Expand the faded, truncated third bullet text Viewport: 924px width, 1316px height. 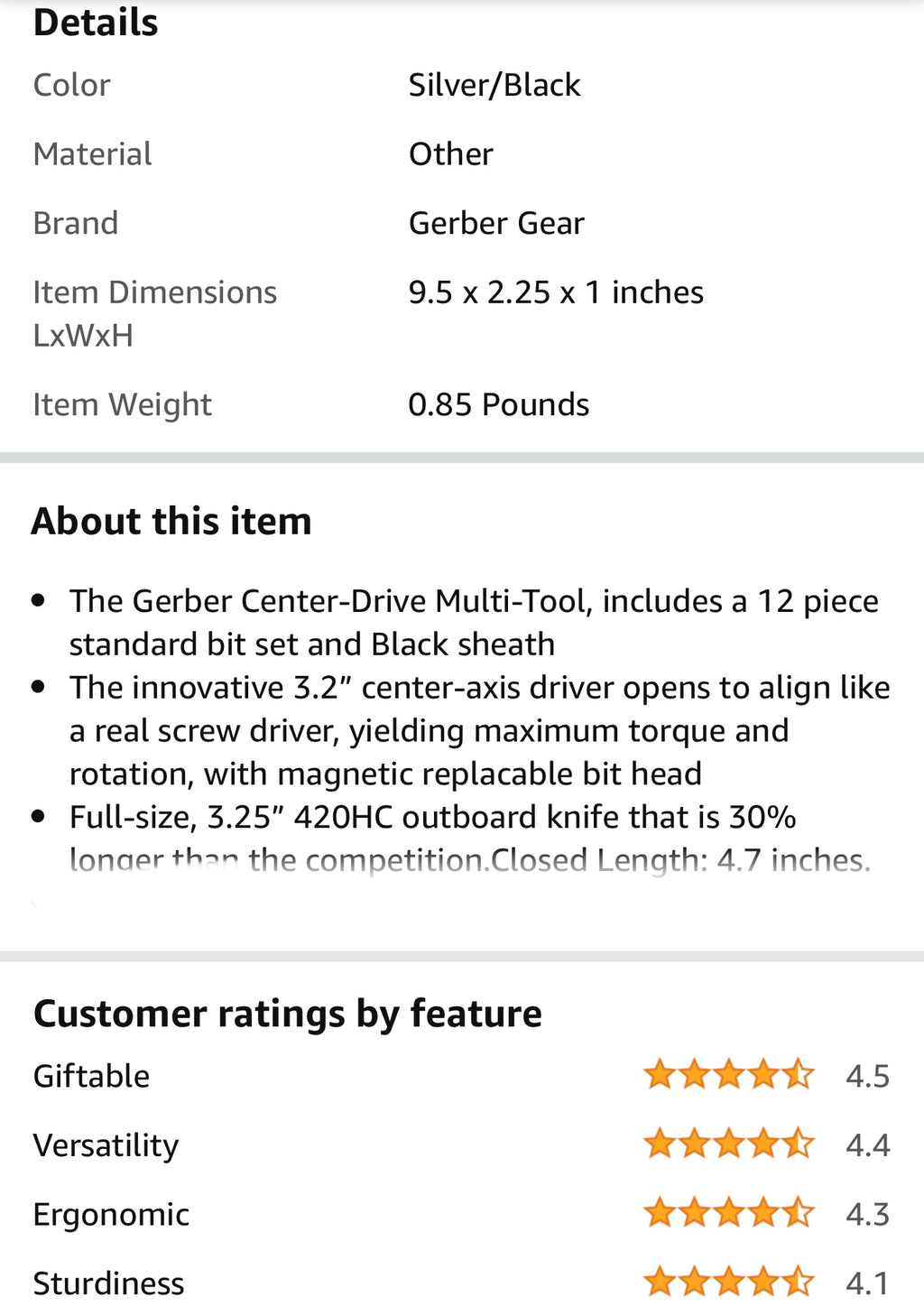tap(469, 860)
